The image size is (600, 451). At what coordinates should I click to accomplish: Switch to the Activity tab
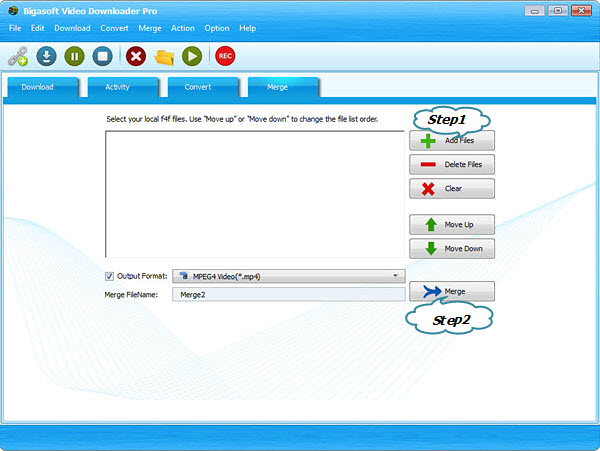tap(123, 87)
